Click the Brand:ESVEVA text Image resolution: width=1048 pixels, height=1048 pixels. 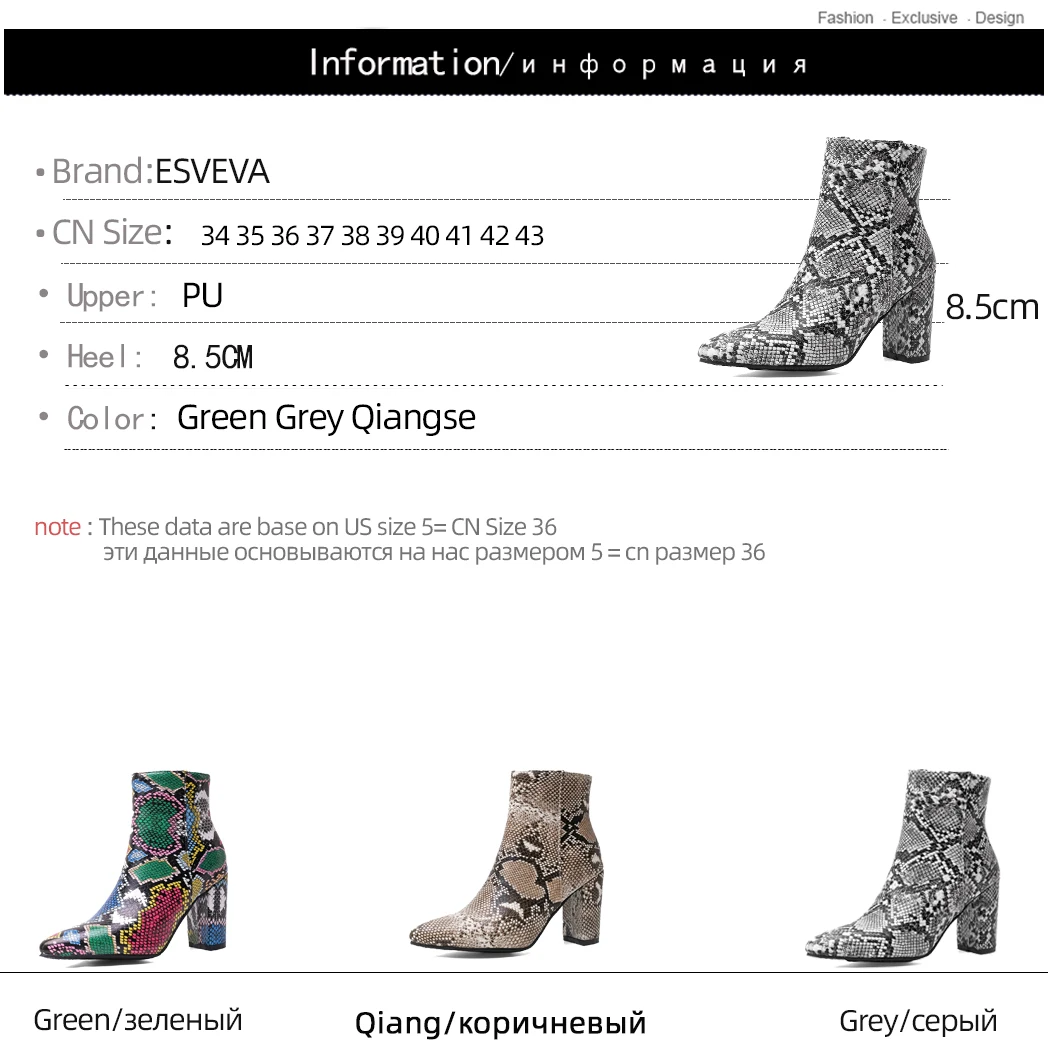[x=160, y=171]
